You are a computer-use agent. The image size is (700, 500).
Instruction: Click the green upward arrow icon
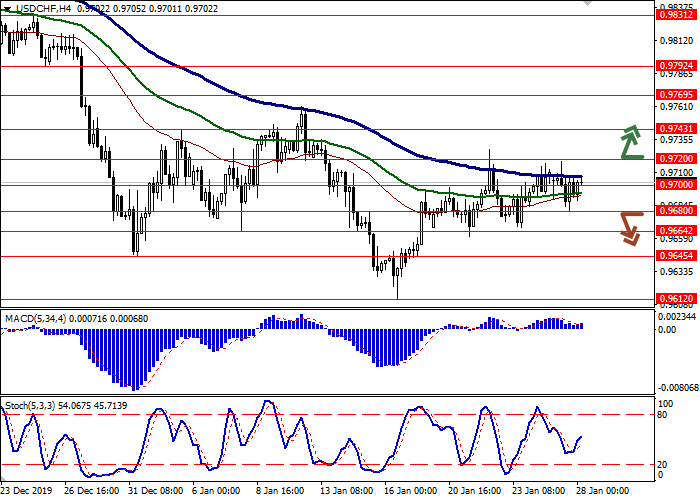[630, 142]
